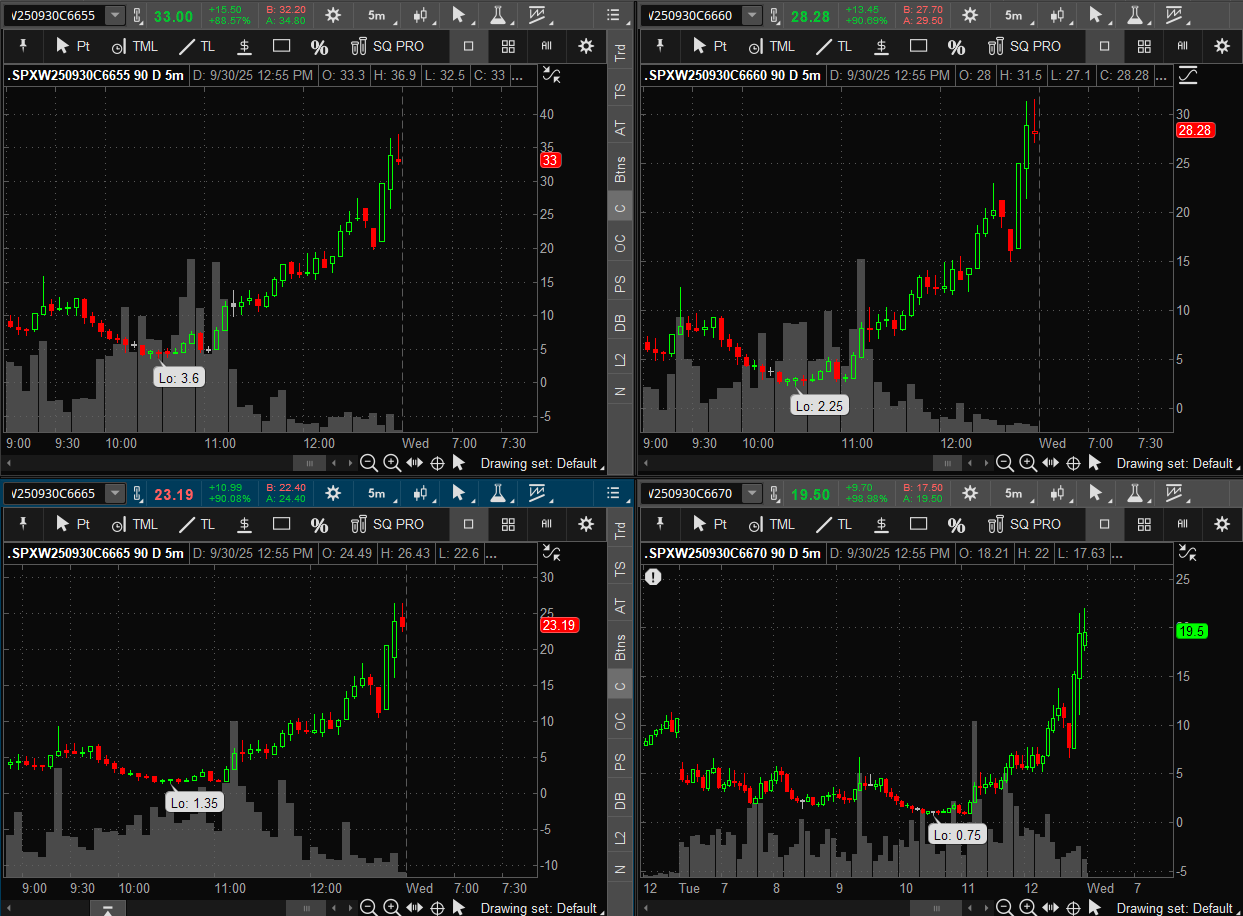This screenshot has width=1243, height=916.
Task: Open Drawing set Default menu on C6660 chart
Action: point(1177,463)
